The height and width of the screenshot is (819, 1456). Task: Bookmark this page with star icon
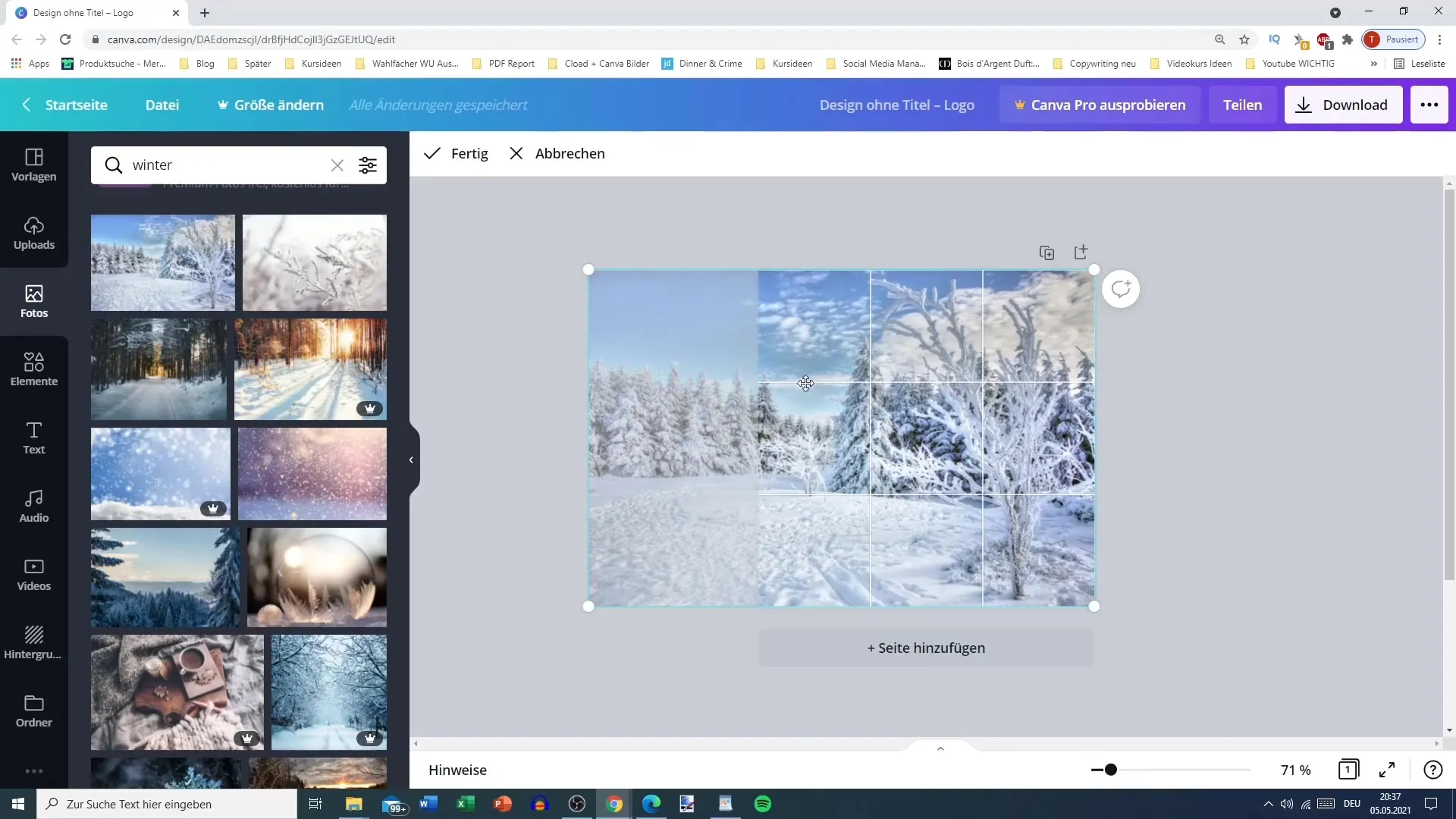tap(1244, 39)
